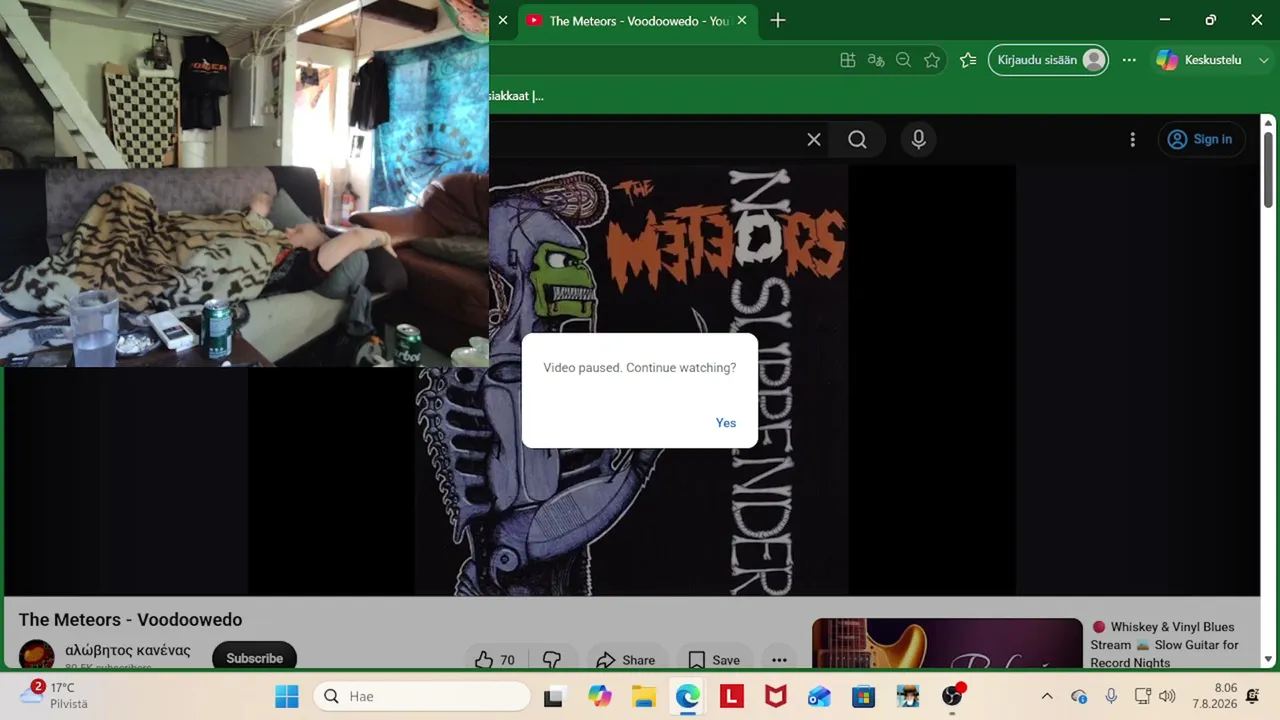Image resolution: width=1280 pixels, height=720 pixels.
Task: Click the scrollbar down arrow
Action: point(1268,659)
